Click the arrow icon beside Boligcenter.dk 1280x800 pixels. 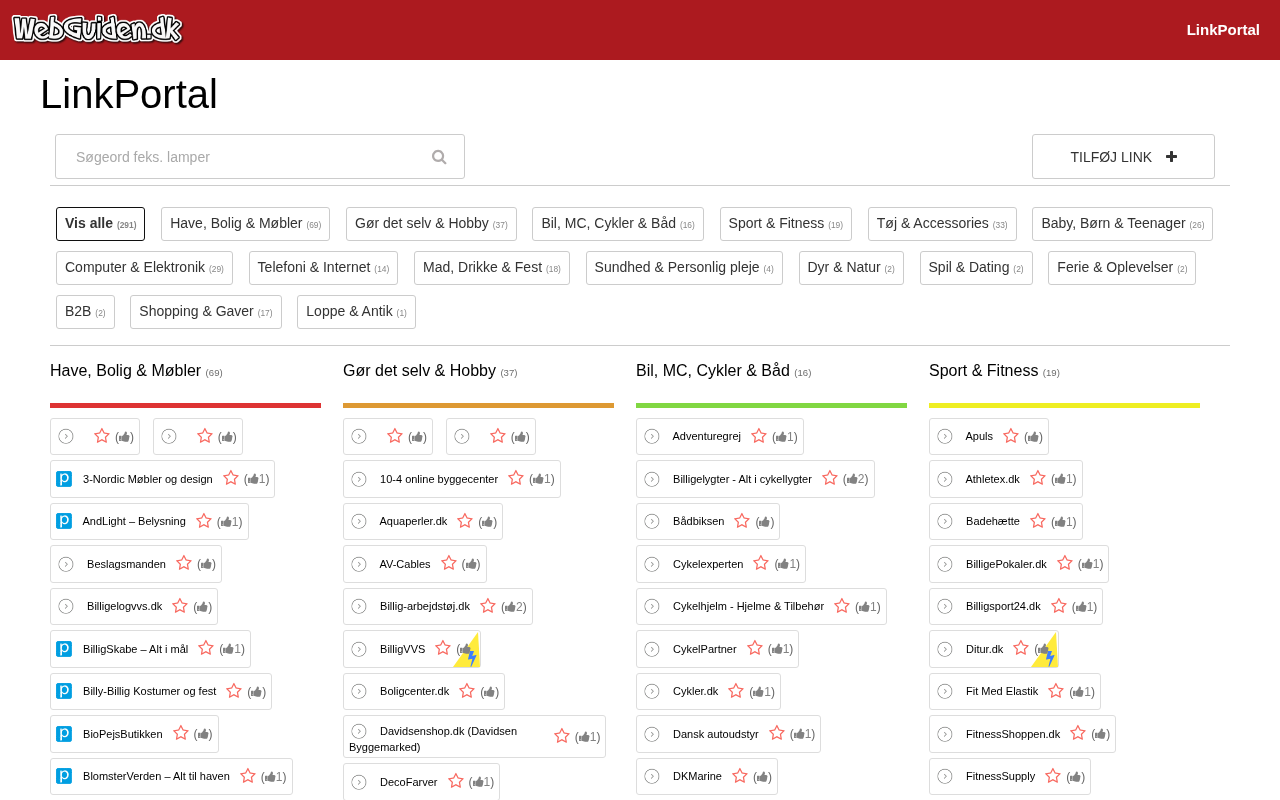tap(359, 691)
